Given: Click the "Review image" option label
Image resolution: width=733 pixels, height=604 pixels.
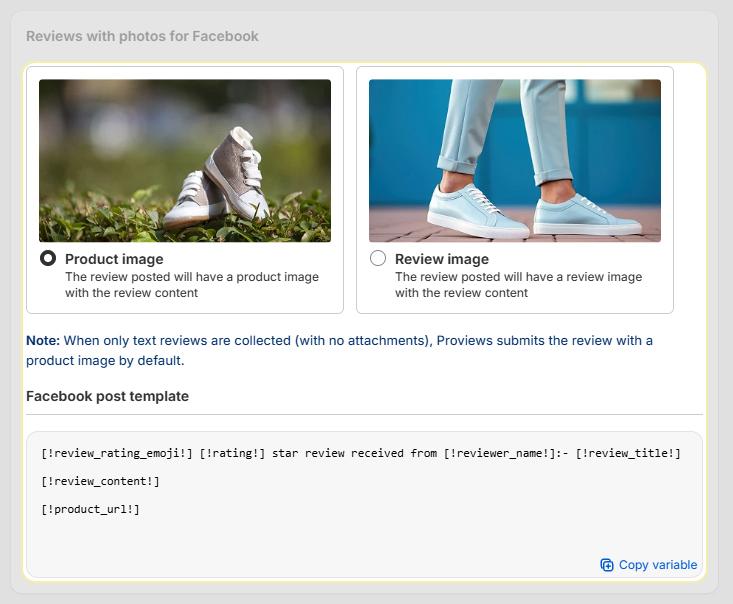Looking at the screenshot, I should [442, 259].
